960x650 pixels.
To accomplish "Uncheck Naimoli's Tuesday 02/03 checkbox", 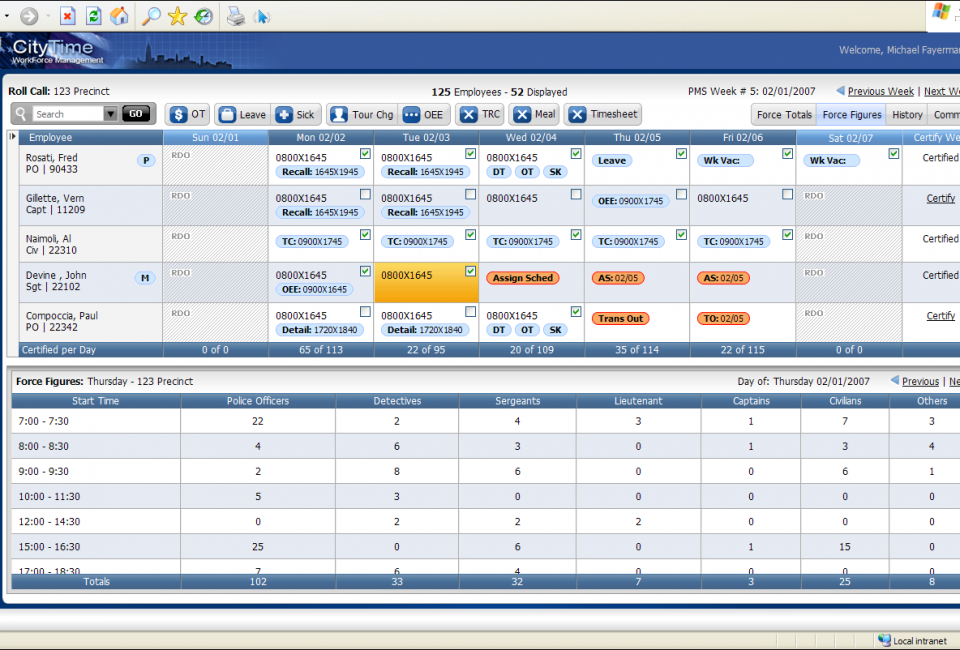I will tap(470, 234).
